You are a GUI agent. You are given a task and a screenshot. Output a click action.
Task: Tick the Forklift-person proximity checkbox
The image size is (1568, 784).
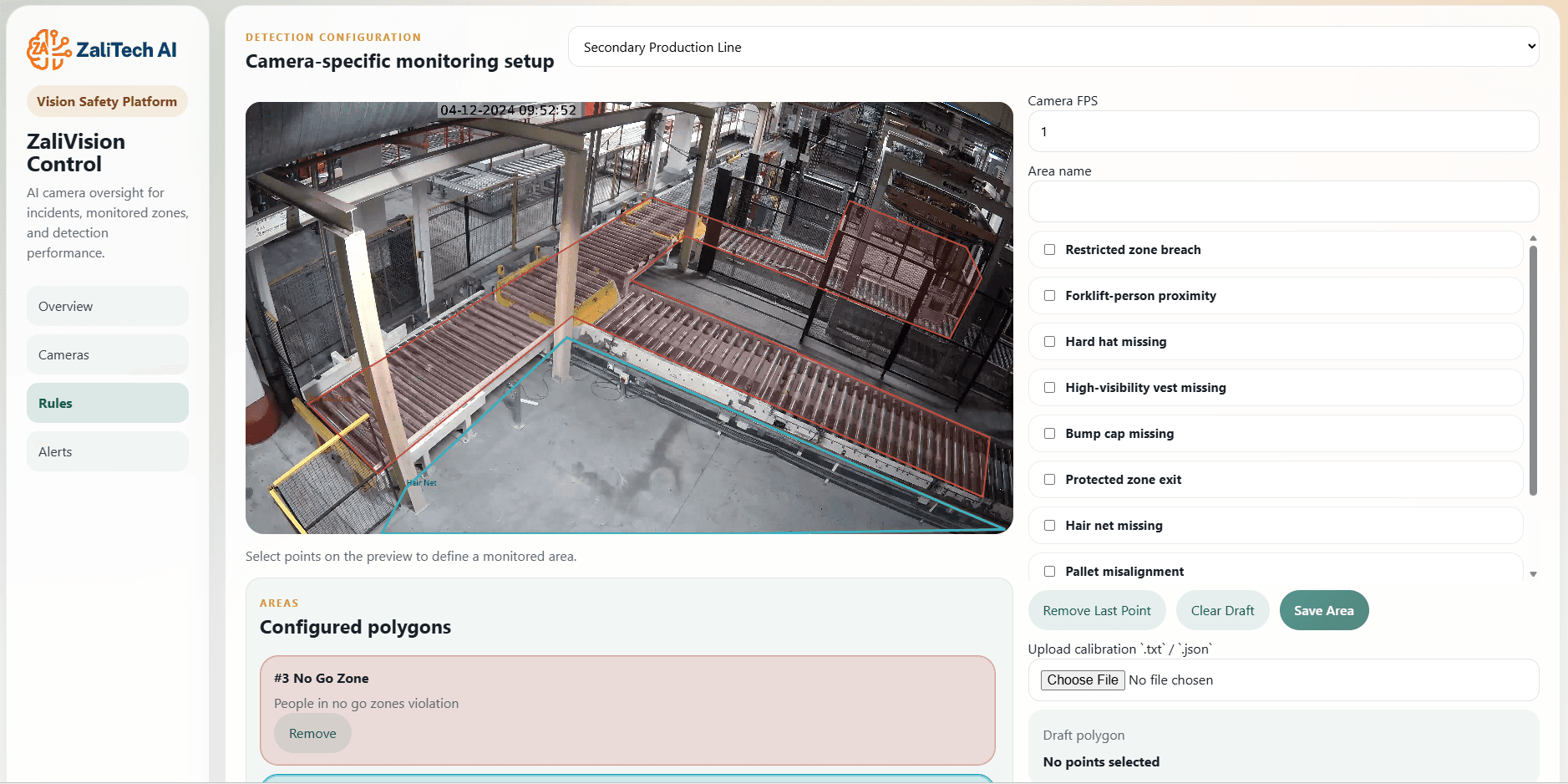(x=1049, y=296)
